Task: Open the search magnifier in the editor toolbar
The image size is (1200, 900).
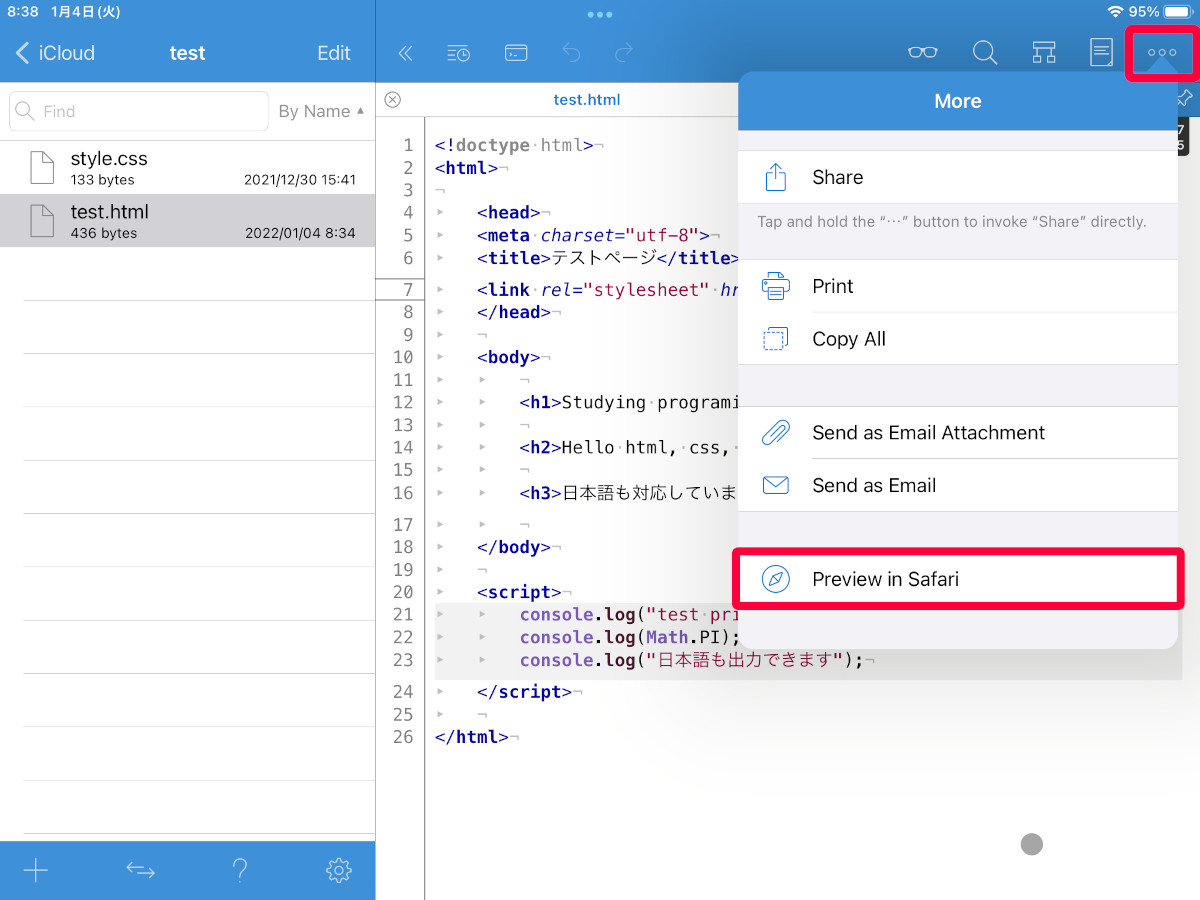Action: tap(985, 53)
